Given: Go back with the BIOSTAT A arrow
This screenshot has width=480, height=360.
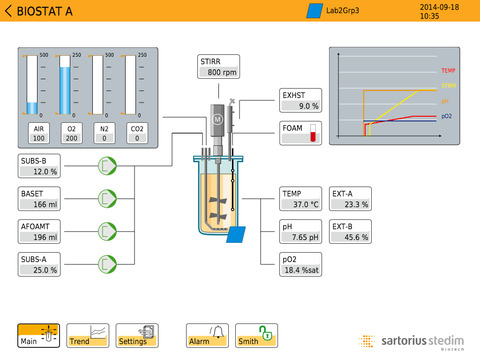Looking at the screenshot, I should (9, 11).
